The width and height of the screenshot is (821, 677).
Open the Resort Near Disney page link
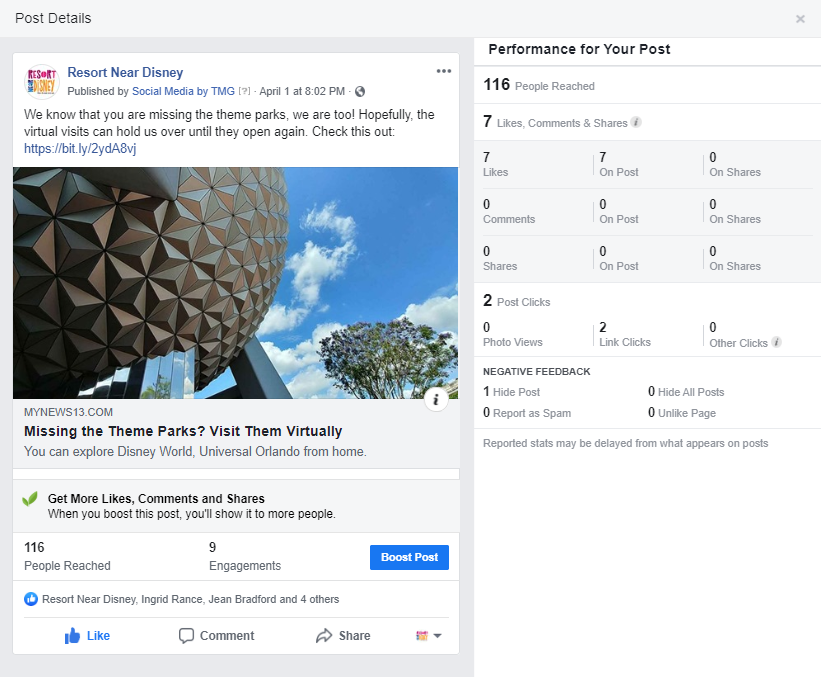pyautogui.click(x=125, y=72)
